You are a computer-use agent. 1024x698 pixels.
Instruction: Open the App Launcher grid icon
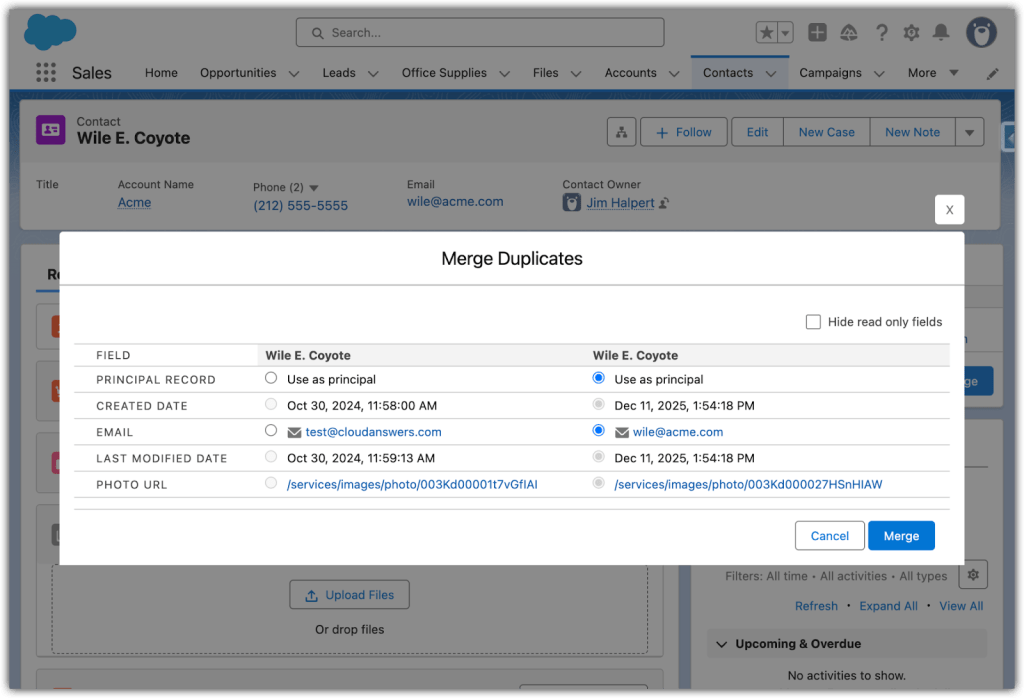pyautogui.click(x=45, y=73)
